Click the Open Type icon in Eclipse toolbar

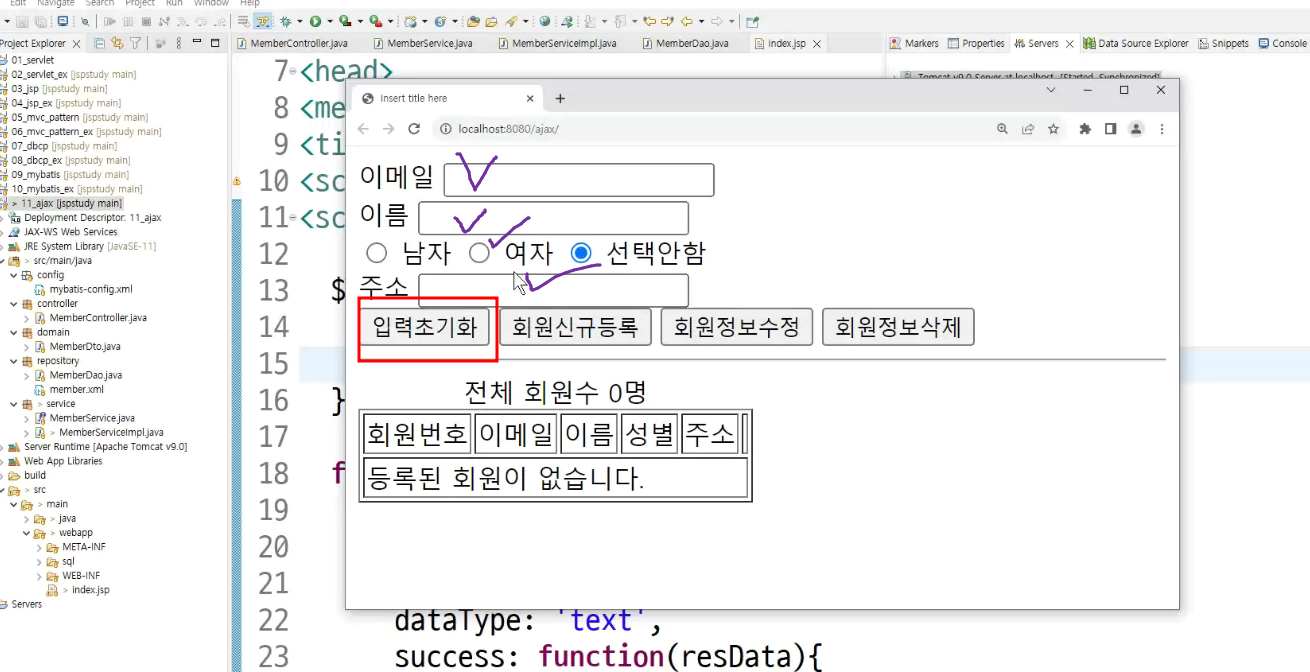[473, 21]
